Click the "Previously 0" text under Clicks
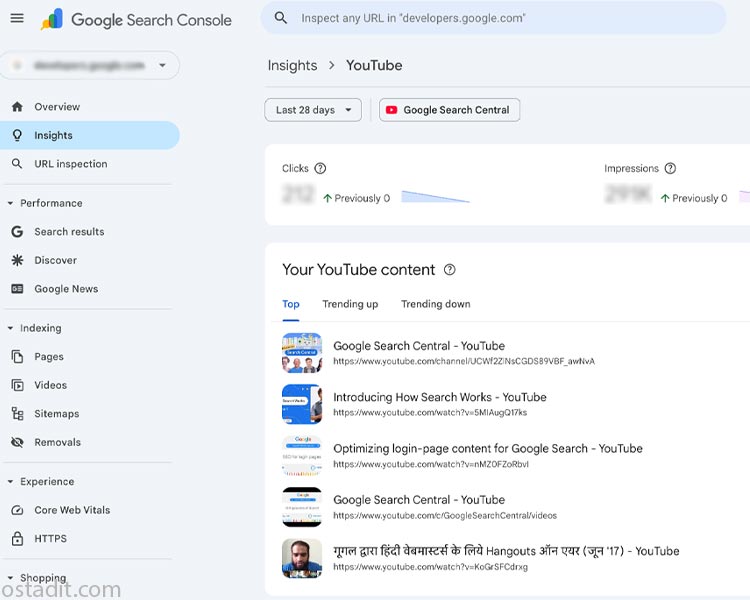750x600 pixels. (362, 198)
